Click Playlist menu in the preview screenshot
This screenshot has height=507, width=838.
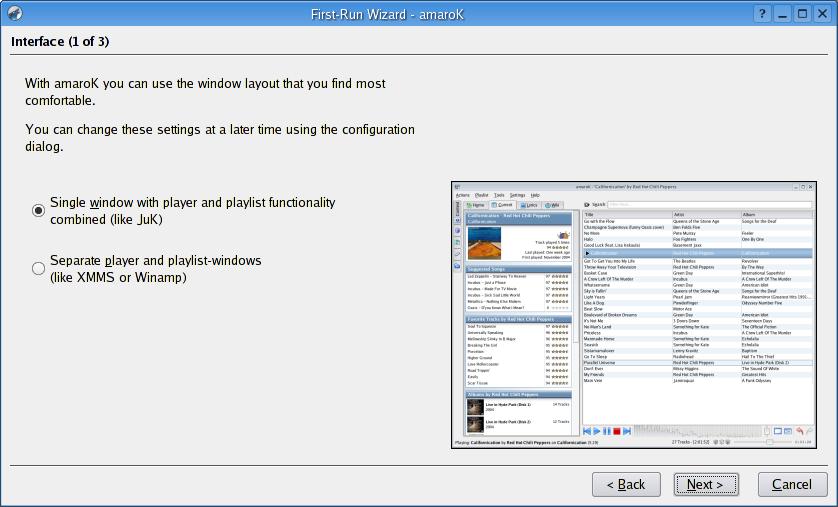tap(481, 195)
